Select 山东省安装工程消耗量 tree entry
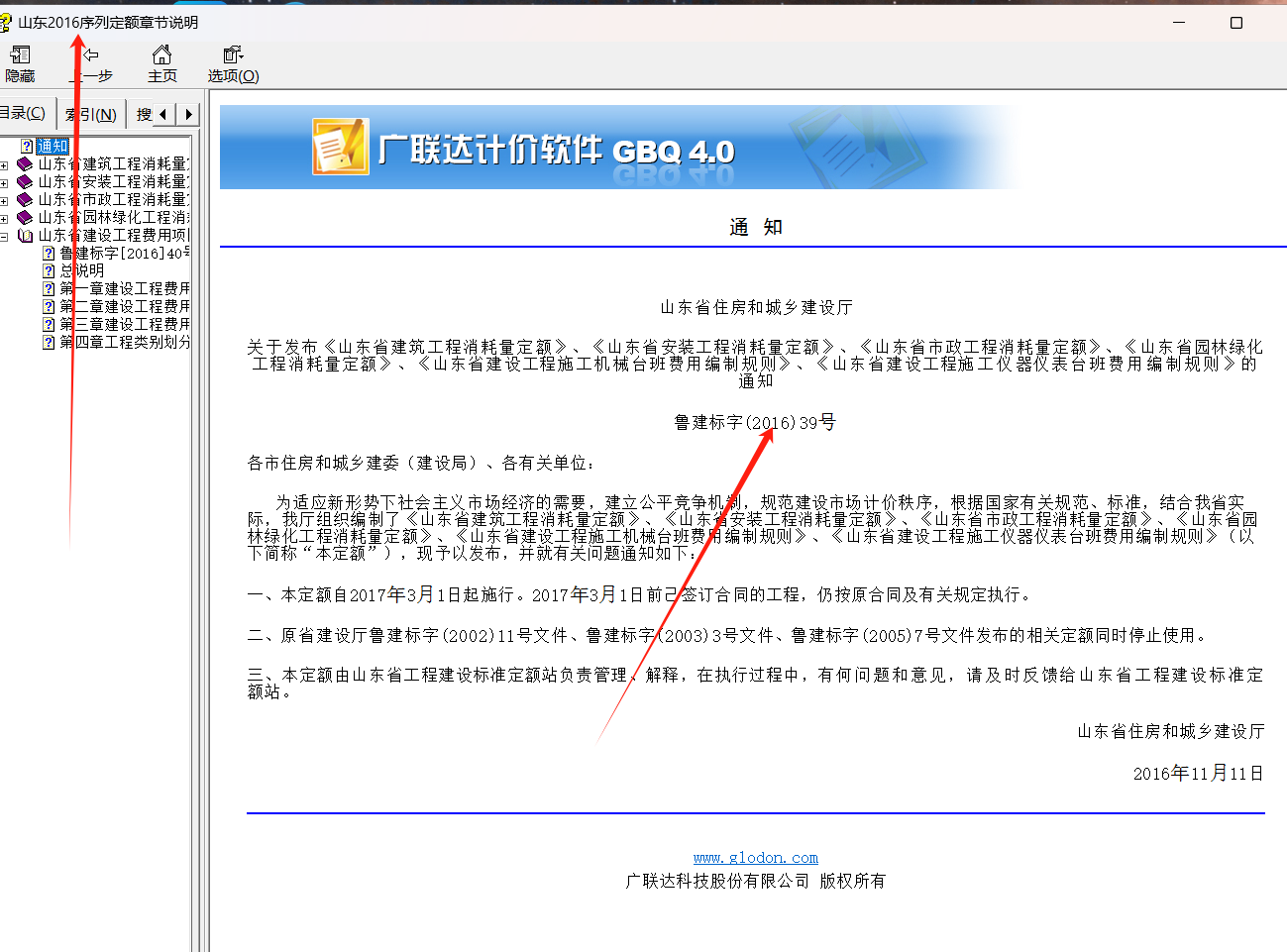This screenshot has height=952, width=1287. pos(113,182)
